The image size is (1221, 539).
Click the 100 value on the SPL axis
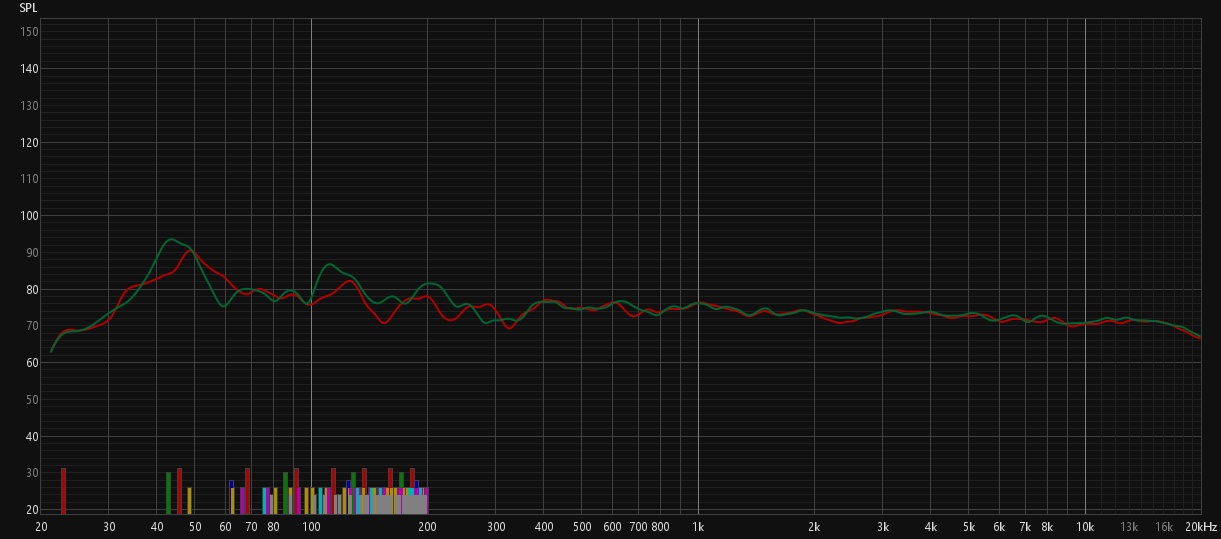point(30,216)
